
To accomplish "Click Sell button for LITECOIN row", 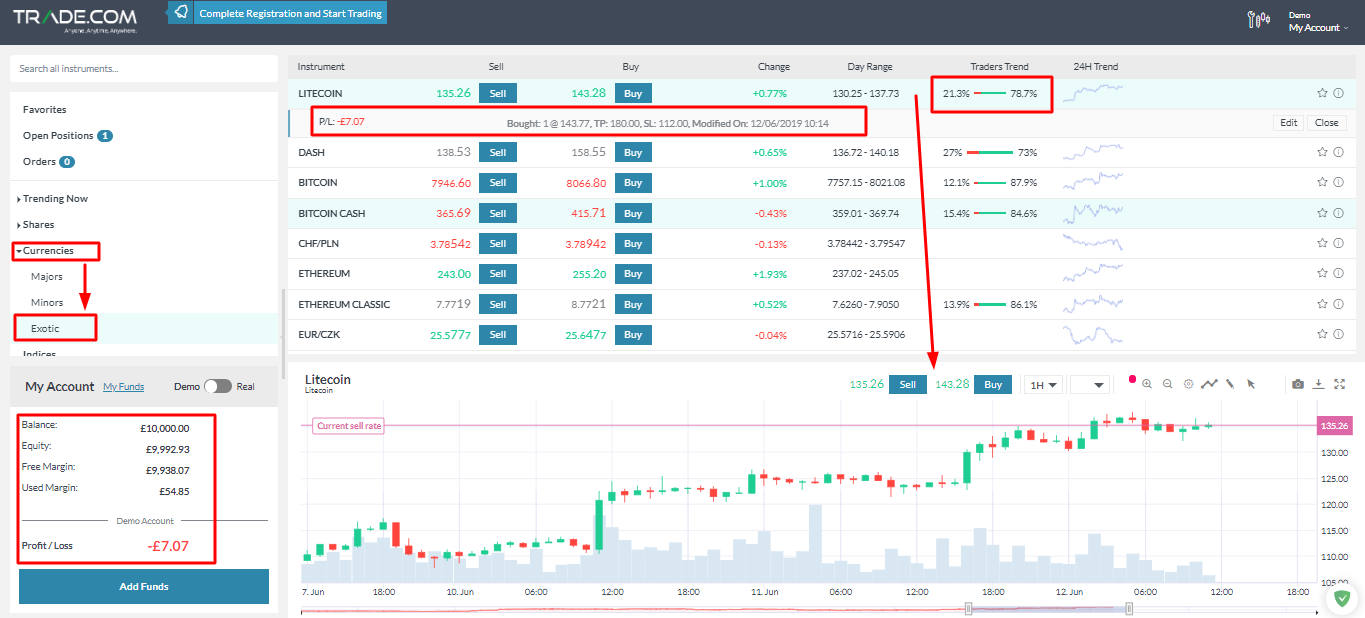I will click(x=497, y=93).
